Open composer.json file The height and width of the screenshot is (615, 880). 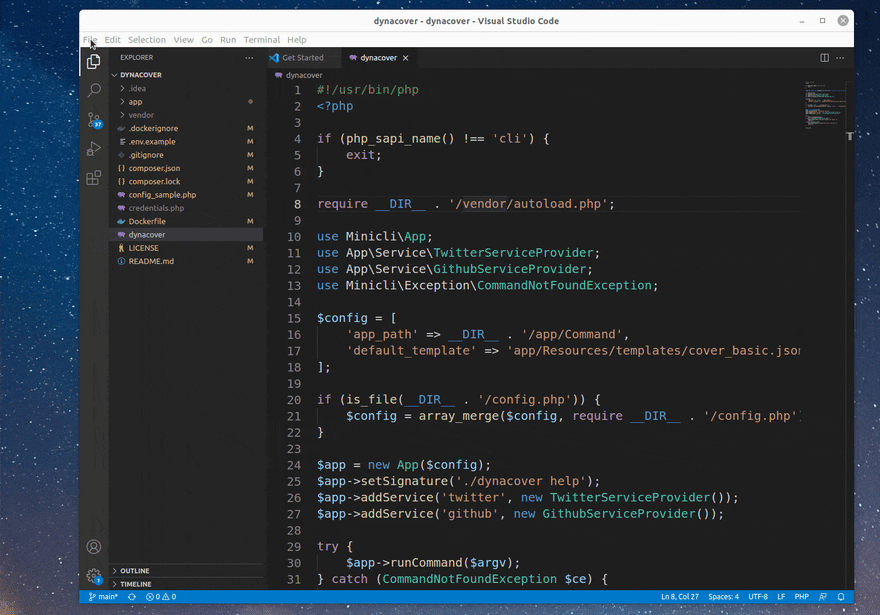(186, 168)
